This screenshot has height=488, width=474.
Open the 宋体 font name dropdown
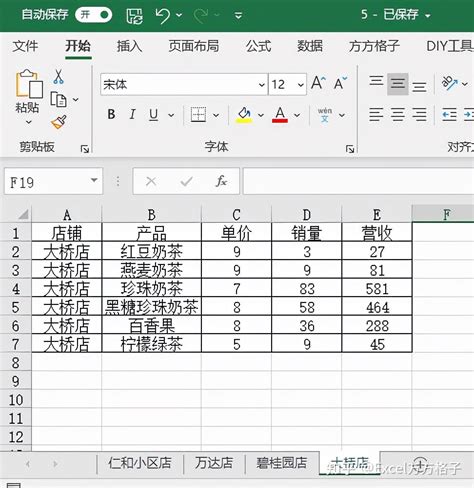coord(262,85)
